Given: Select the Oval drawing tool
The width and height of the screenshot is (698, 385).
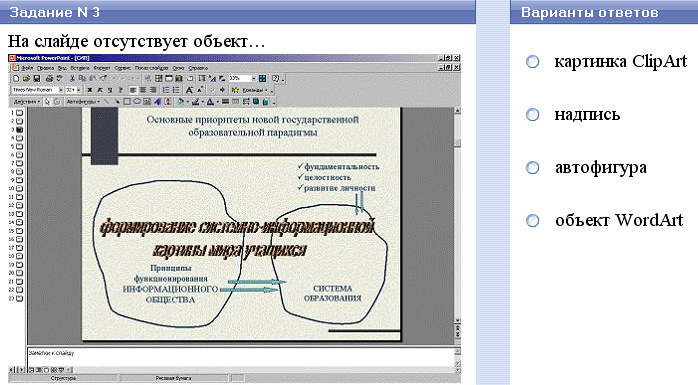Looking at the screenshot, I should [x=137, y=101].
